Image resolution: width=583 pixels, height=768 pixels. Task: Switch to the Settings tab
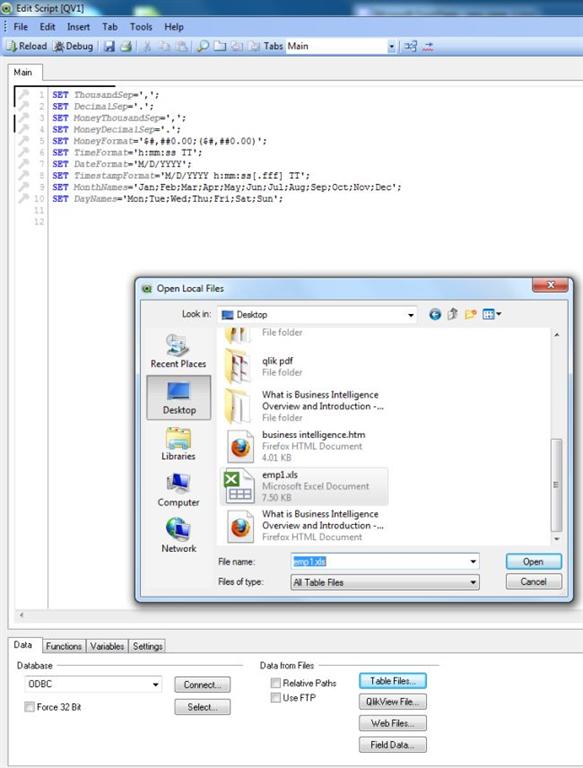147,646
